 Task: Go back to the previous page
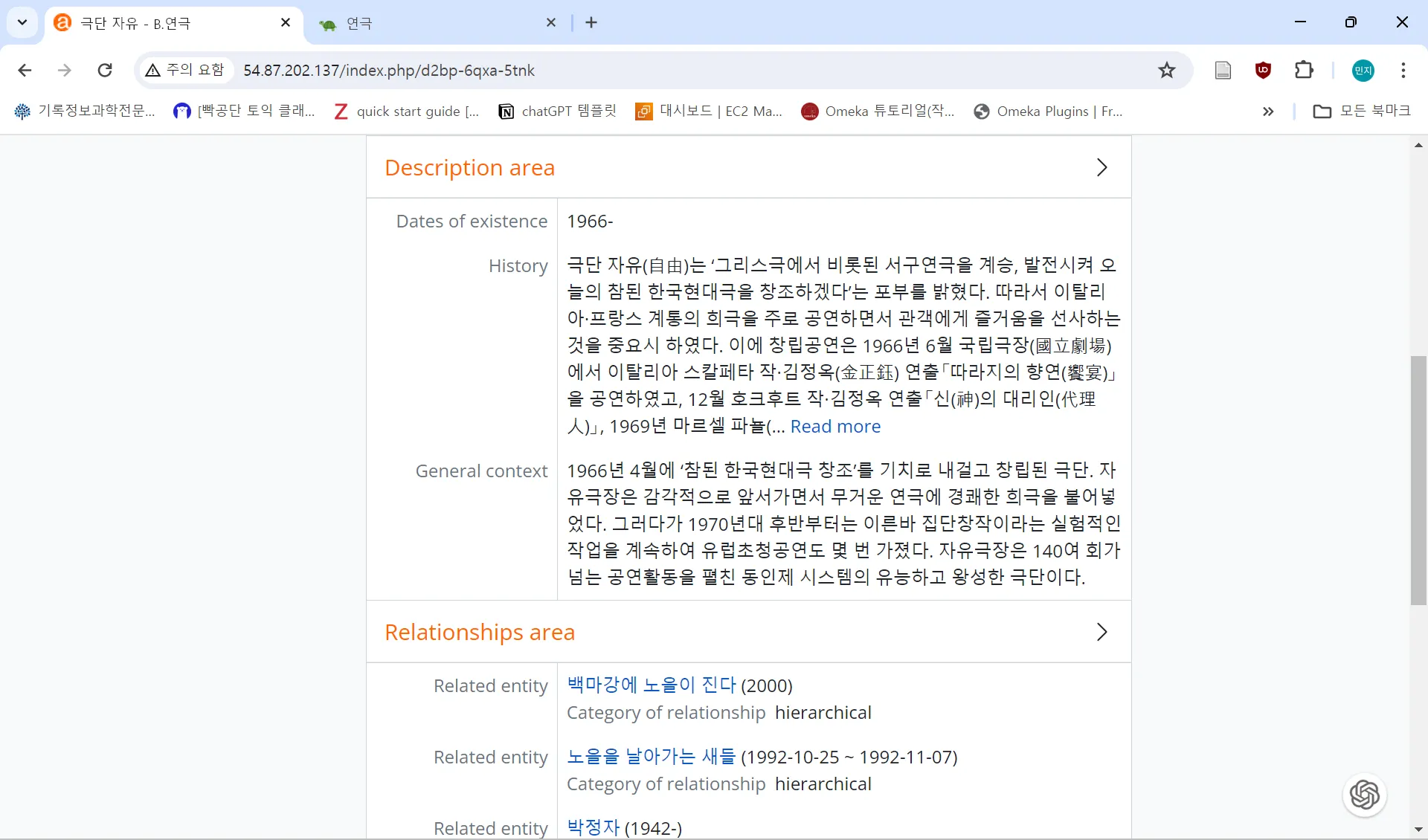coord(25,71)
